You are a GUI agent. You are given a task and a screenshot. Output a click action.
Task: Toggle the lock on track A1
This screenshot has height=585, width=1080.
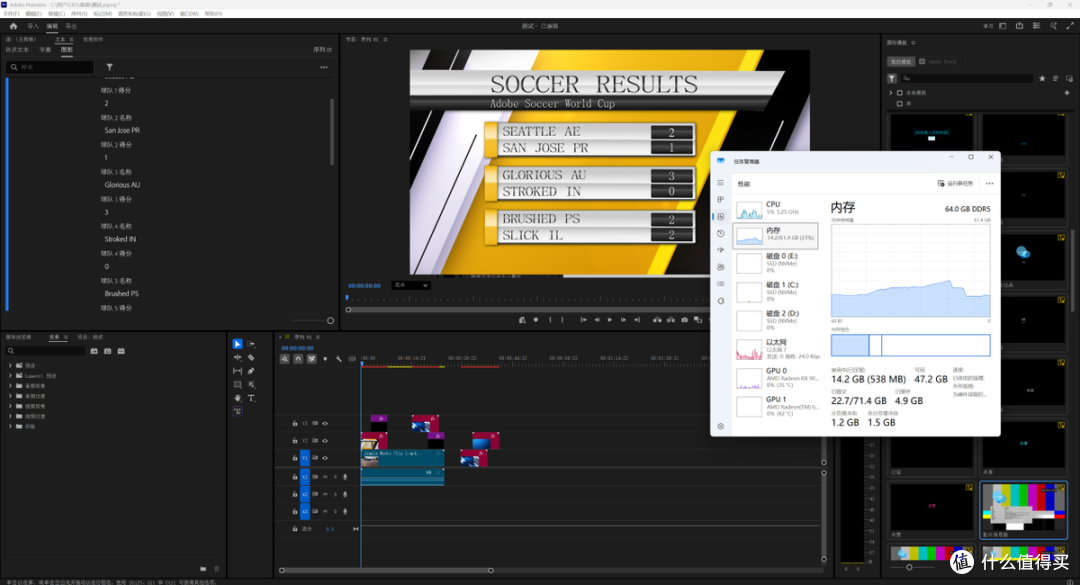coord(295,477)
